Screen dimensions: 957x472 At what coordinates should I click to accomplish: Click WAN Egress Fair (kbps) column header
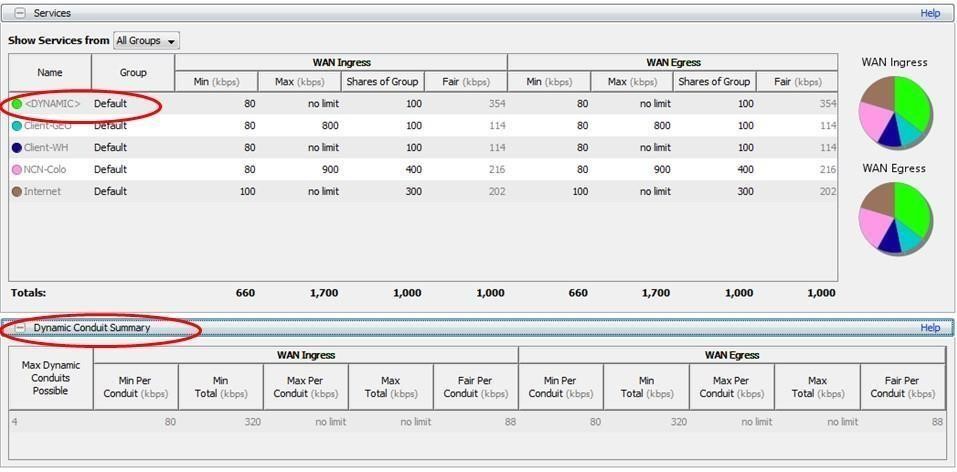[x=797, y=82]
